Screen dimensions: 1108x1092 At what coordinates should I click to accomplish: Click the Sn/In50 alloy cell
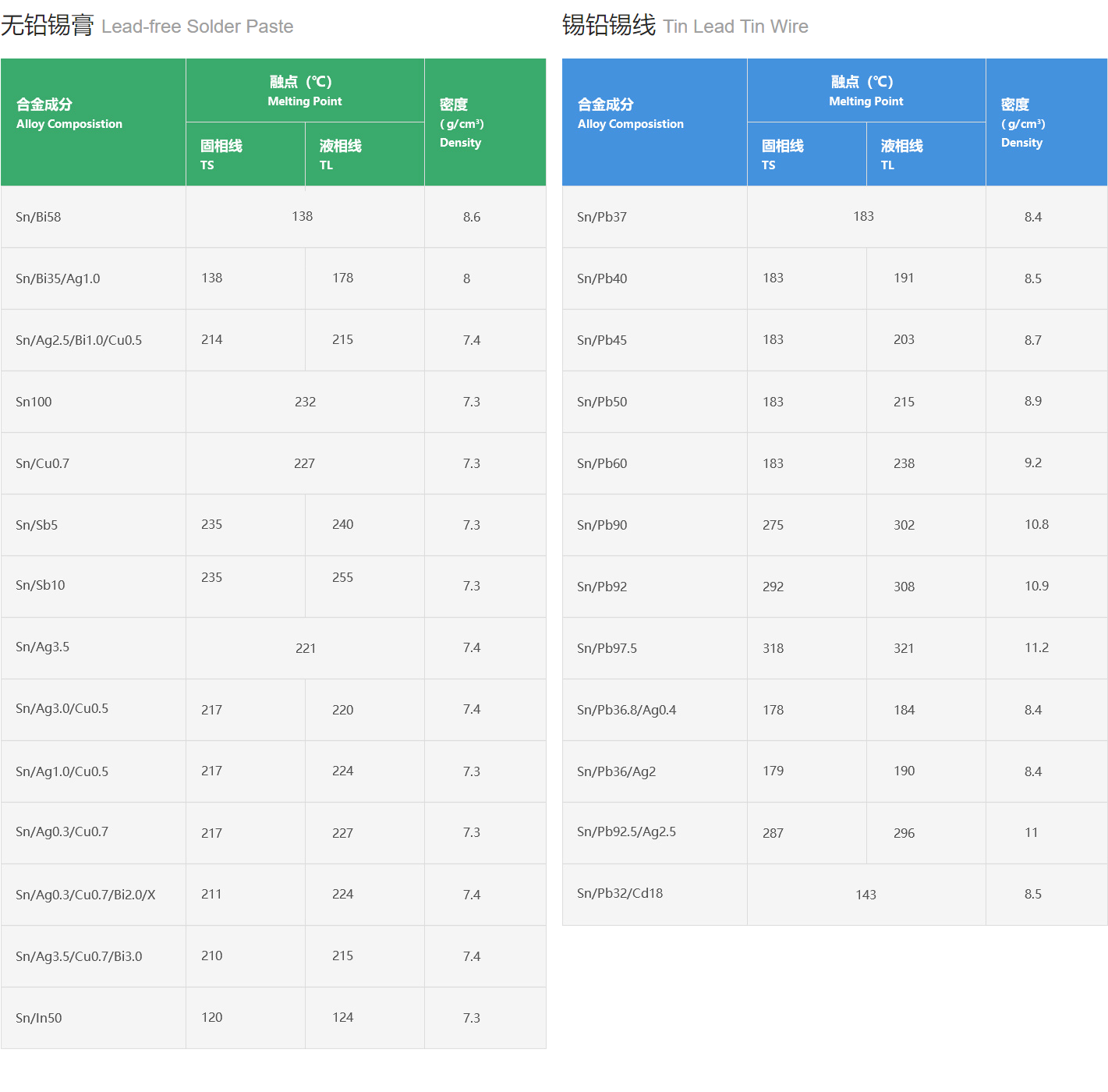tap(39, 1018)
